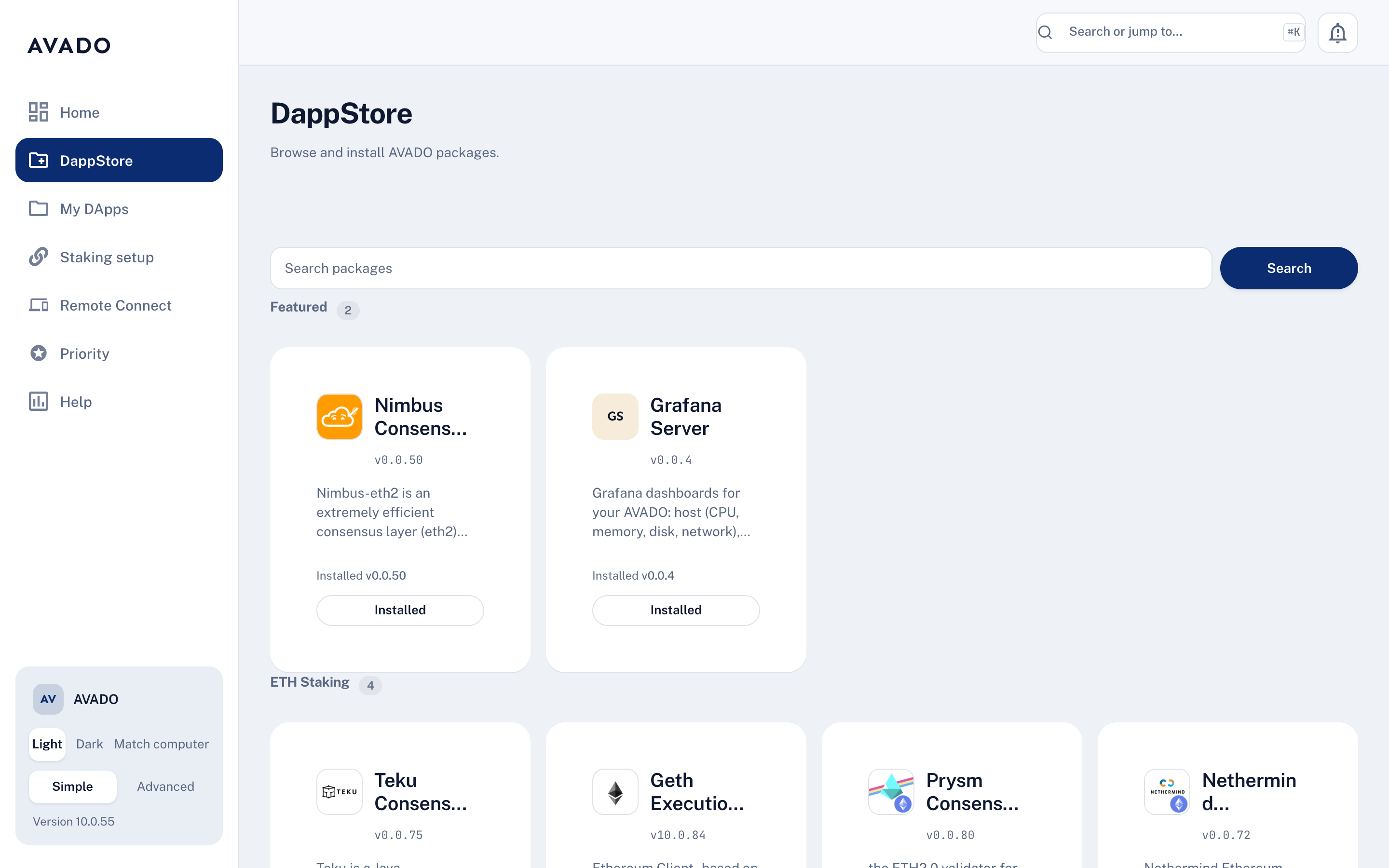Focus the Search or jump to field
1389x868 pixels.
tap(1171, 32)
